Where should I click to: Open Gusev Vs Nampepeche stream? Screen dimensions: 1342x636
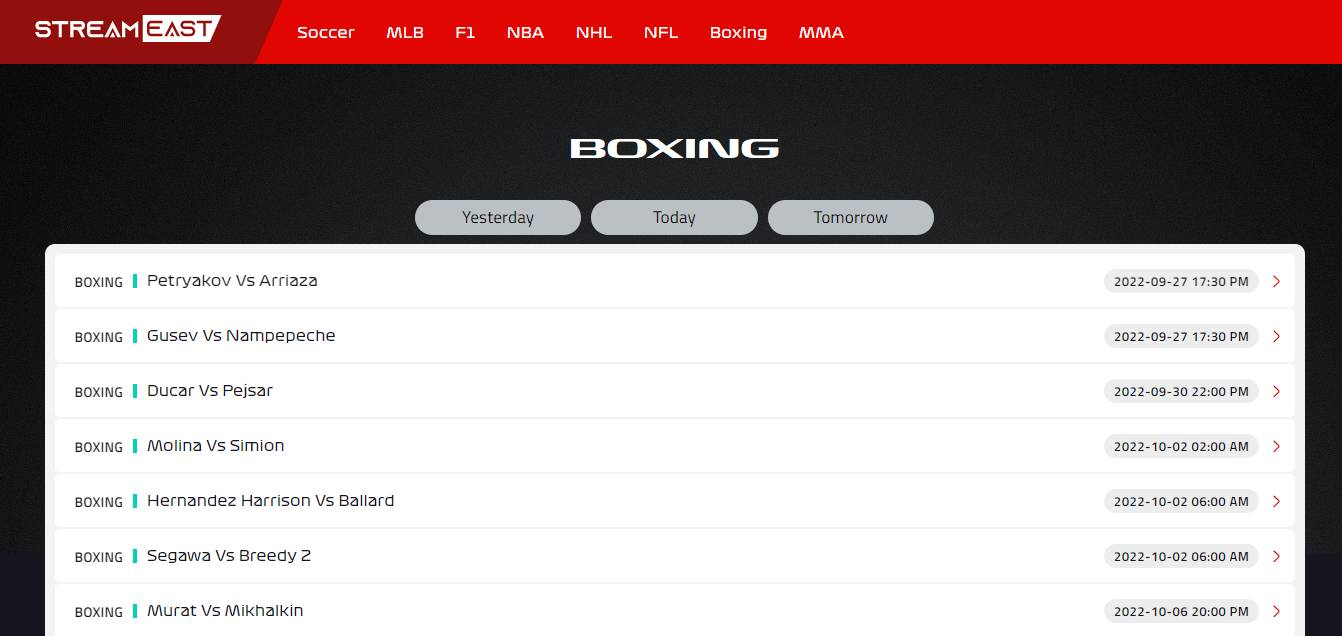pyautogui.click(x=674, y=336)
